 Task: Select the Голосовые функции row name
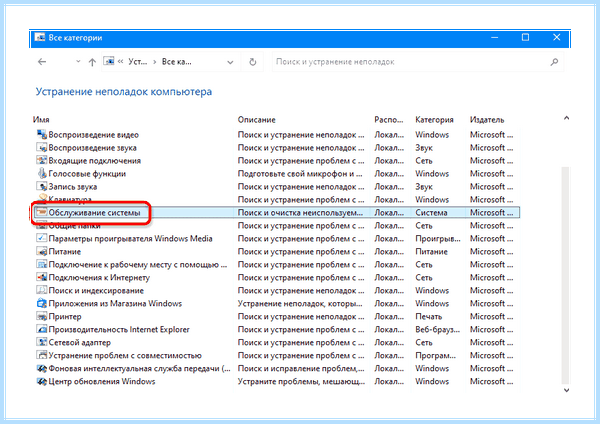point(87,174)
